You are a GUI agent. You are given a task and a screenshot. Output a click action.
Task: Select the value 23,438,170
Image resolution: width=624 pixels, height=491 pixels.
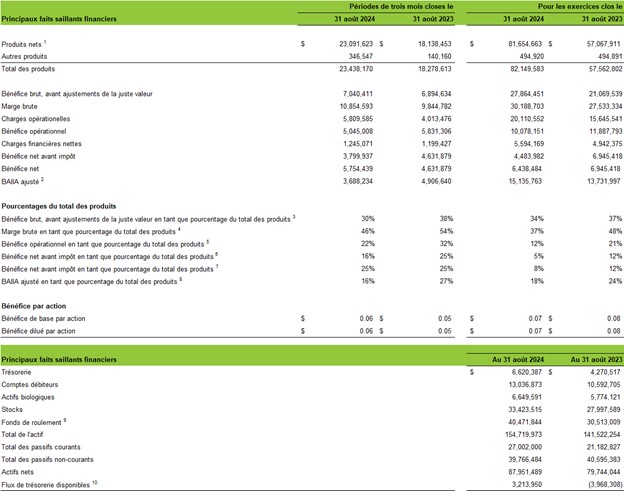[x=356, y=69]
